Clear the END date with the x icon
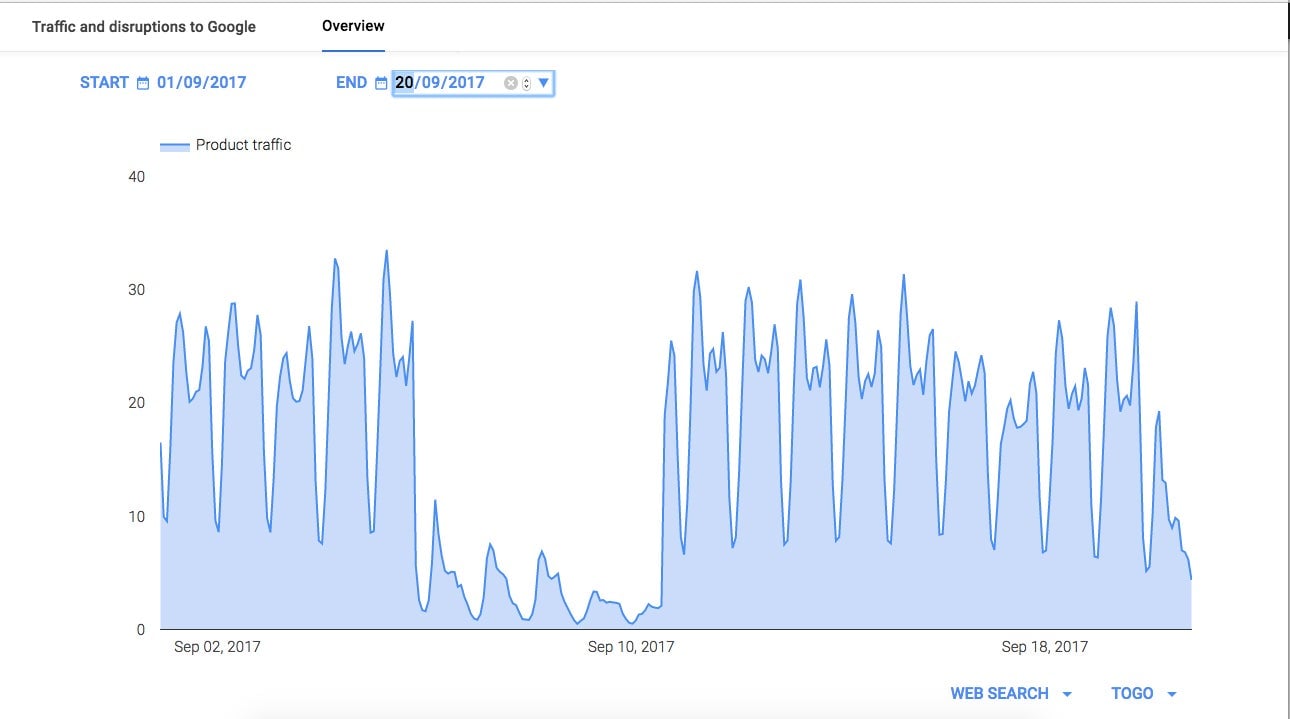Image resolution: width=1290 pixels, height=719 pixels. click(x=511, y=83)
